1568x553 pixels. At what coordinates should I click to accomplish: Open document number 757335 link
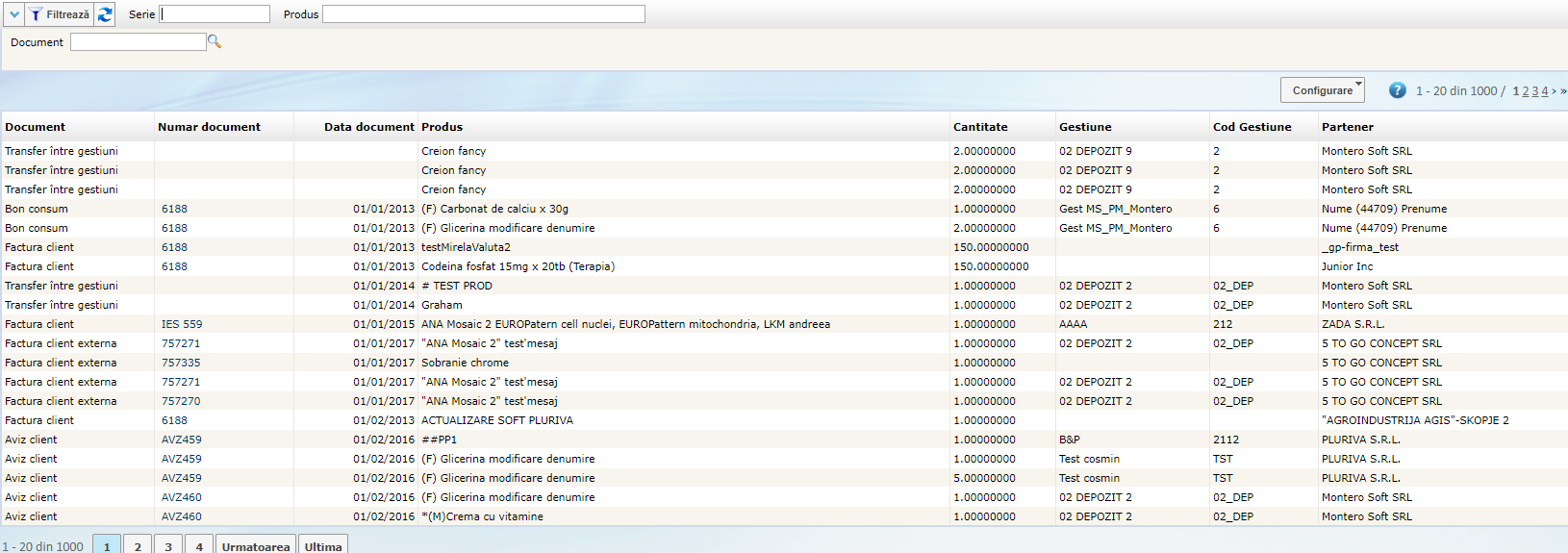[181, 363]
